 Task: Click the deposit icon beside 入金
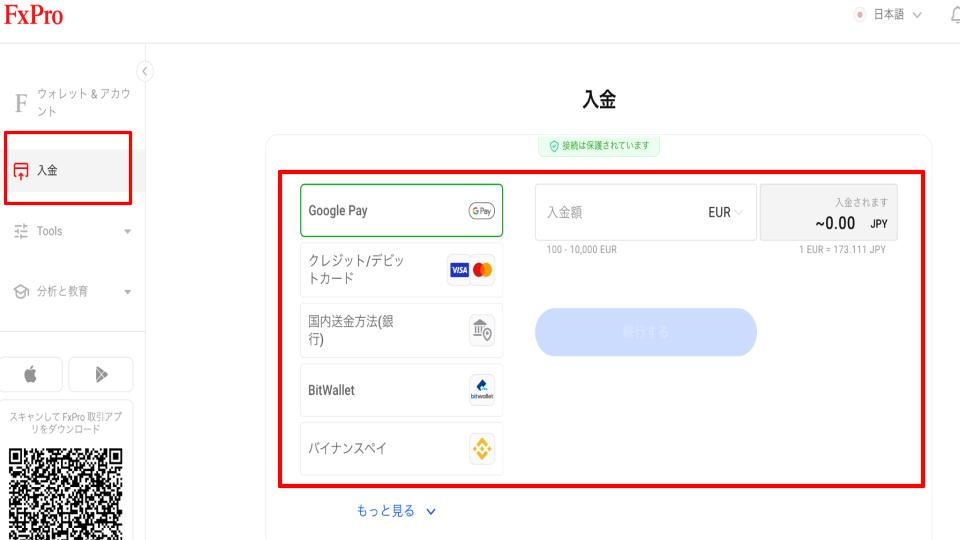coord(21,171)
